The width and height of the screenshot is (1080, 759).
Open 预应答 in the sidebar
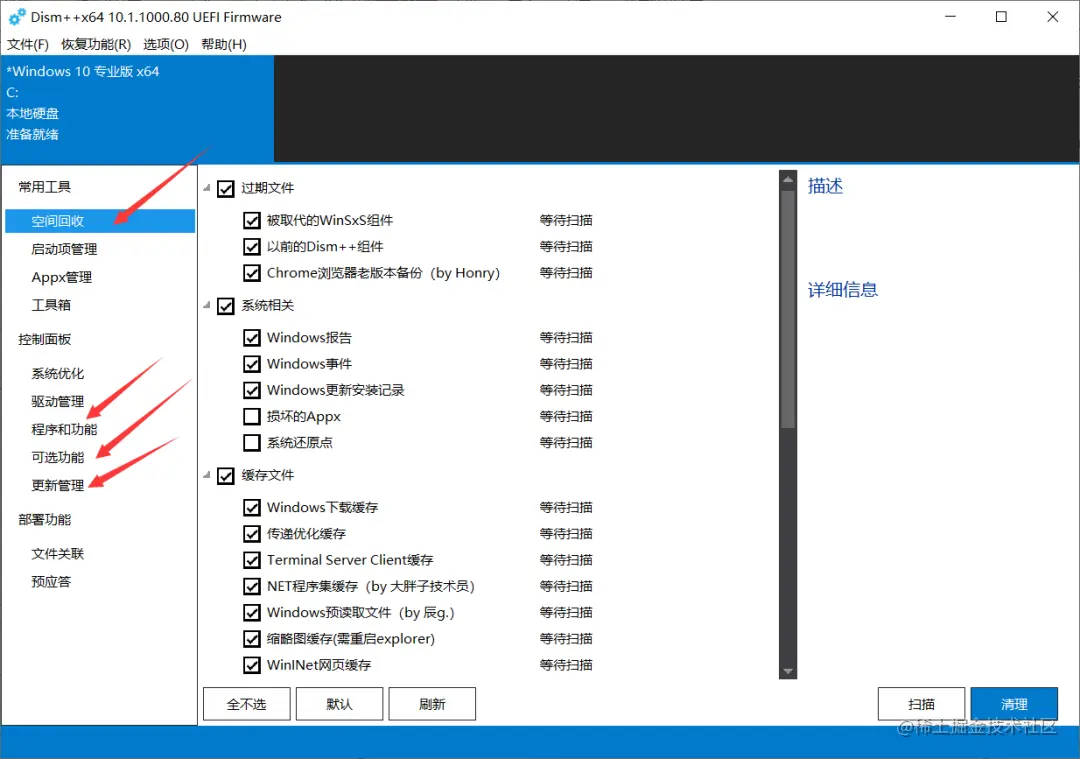pos(51,582)
